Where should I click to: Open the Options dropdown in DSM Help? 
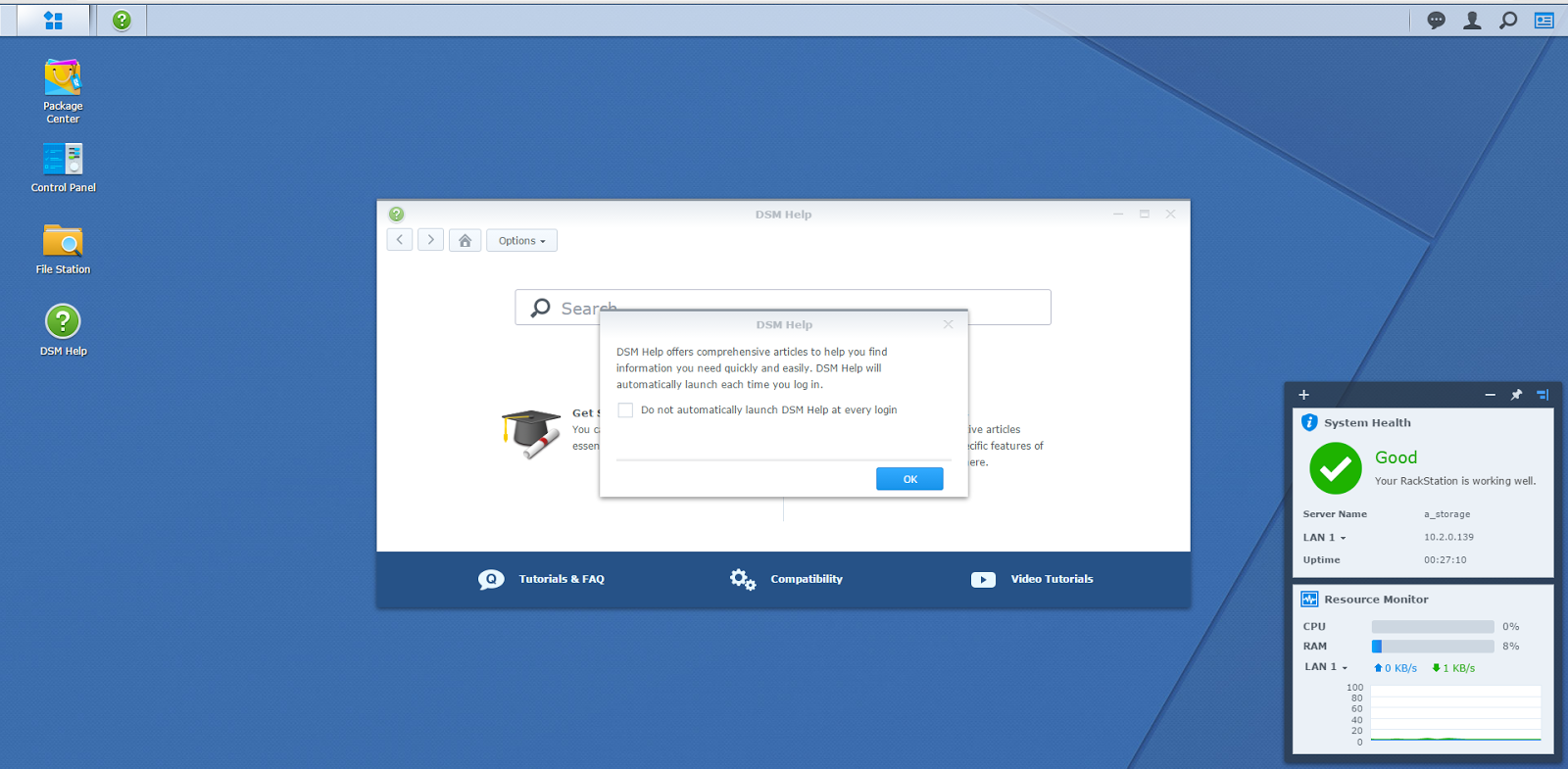tap(521, 240)
